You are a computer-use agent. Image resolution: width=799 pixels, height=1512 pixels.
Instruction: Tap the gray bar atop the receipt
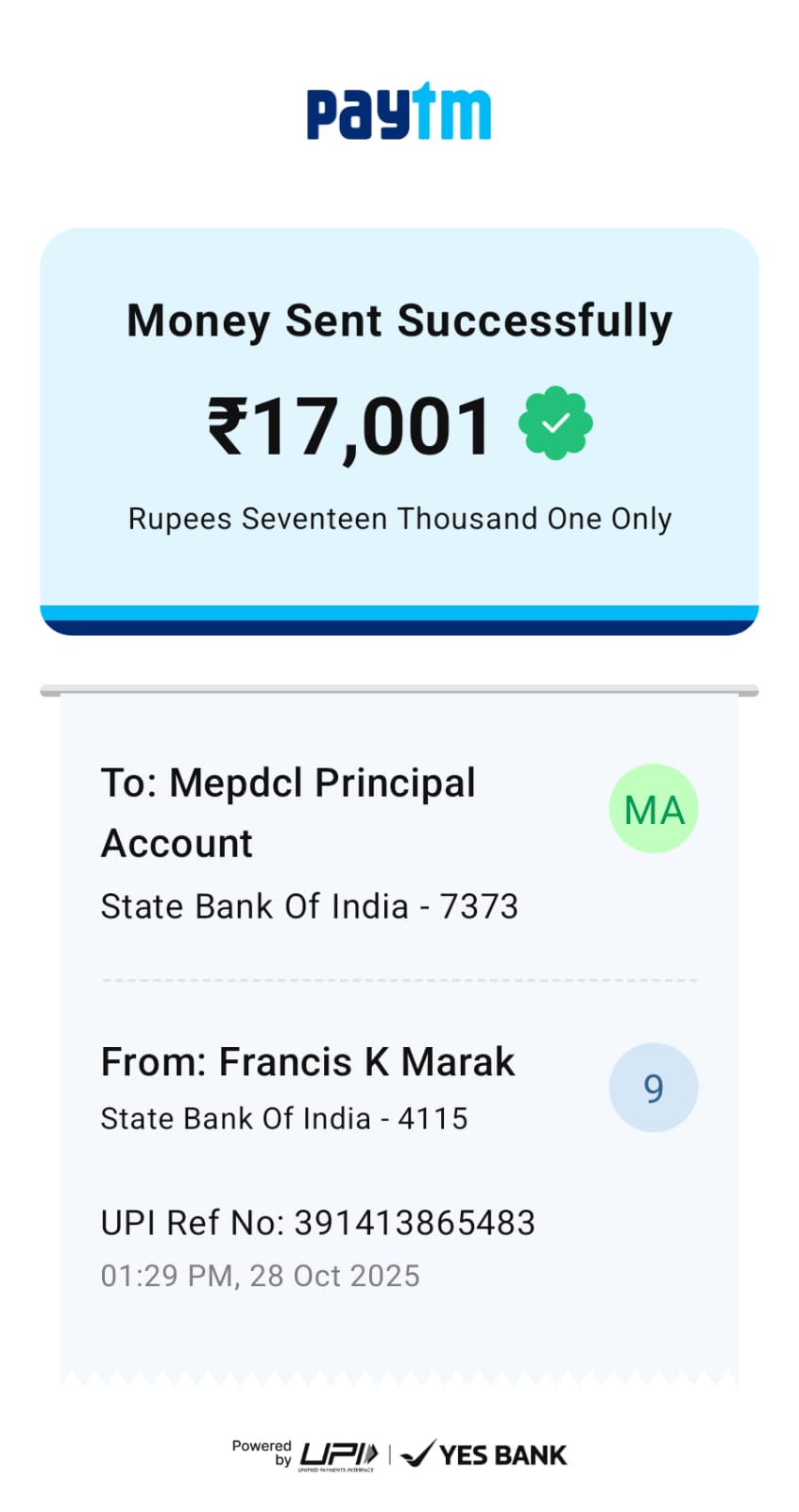click(399, 692)
